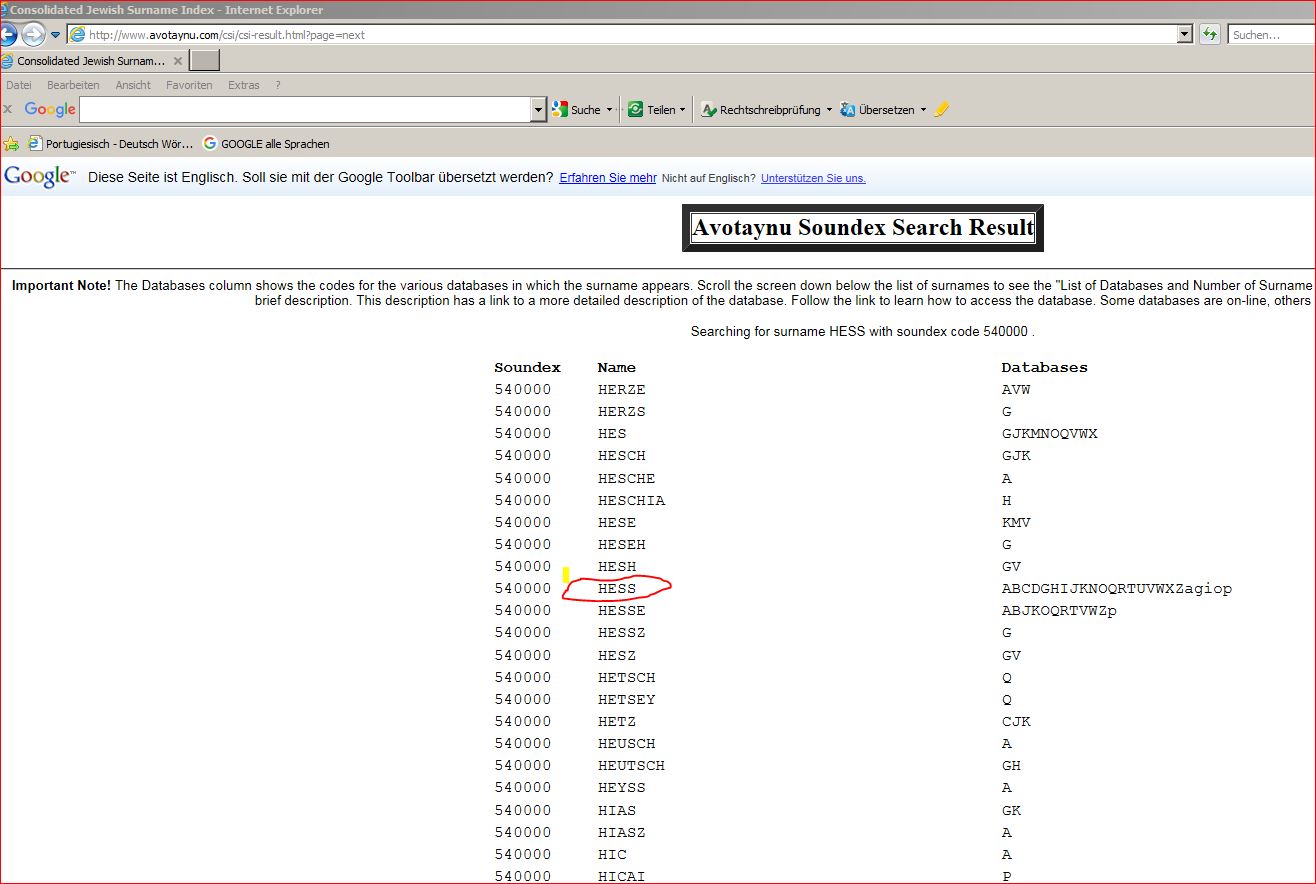Screen dimensions: 1316x884
Task: Click the Übersetzen translate button
Action: pos(877,110)
